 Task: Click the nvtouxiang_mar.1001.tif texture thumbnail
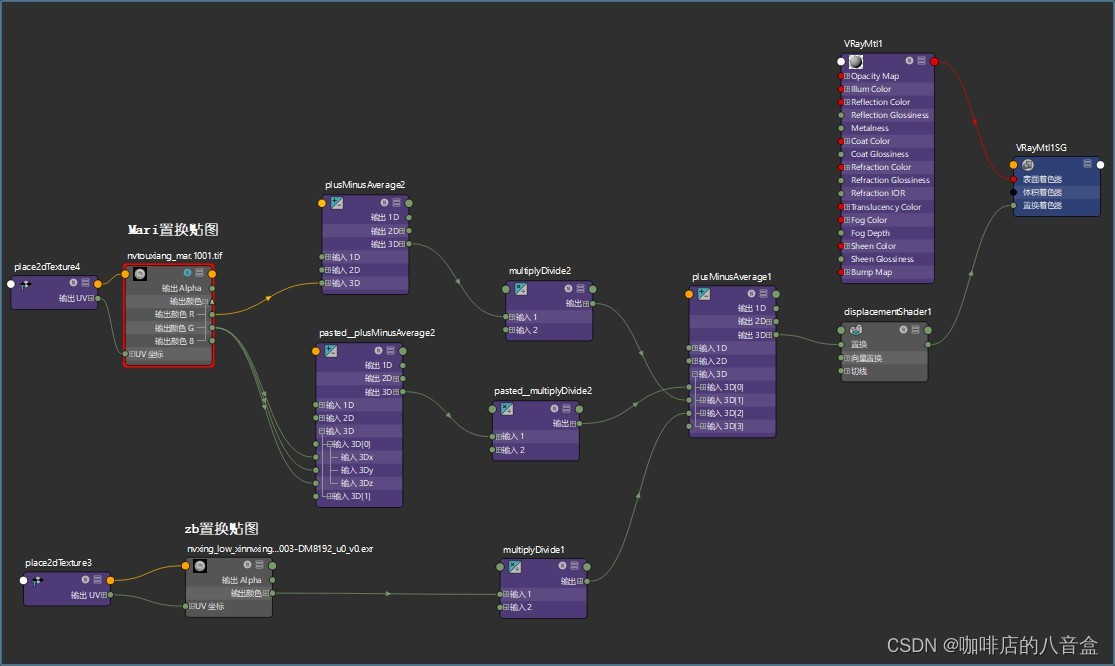[x=140, y=274]
